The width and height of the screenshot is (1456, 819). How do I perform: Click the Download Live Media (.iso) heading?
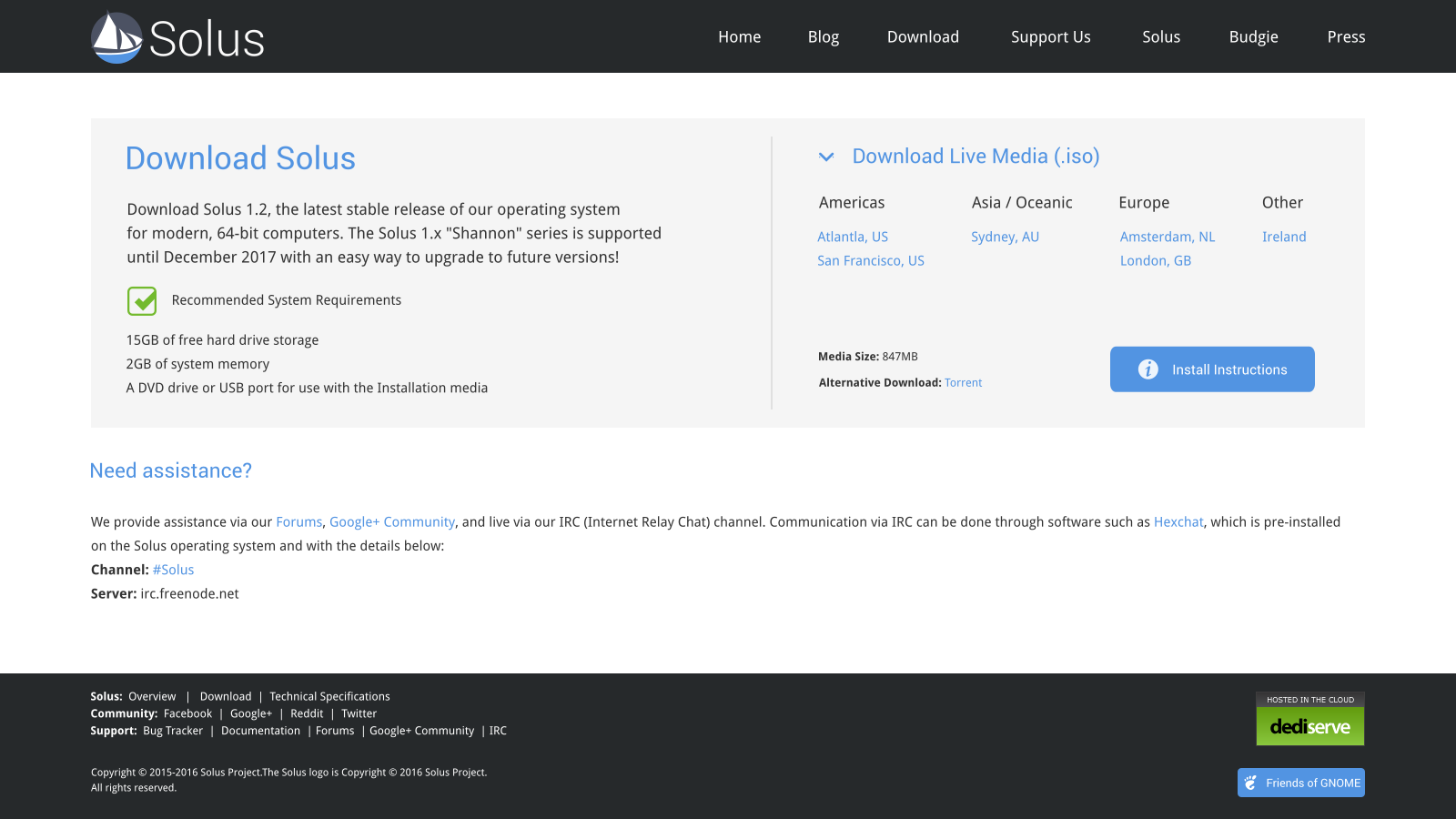(976, 157)
